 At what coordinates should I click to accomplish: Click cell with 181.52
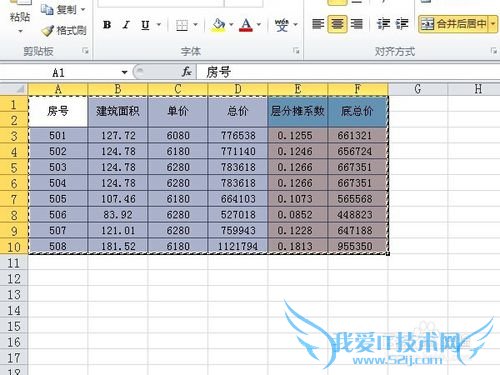tap(118, 246)
